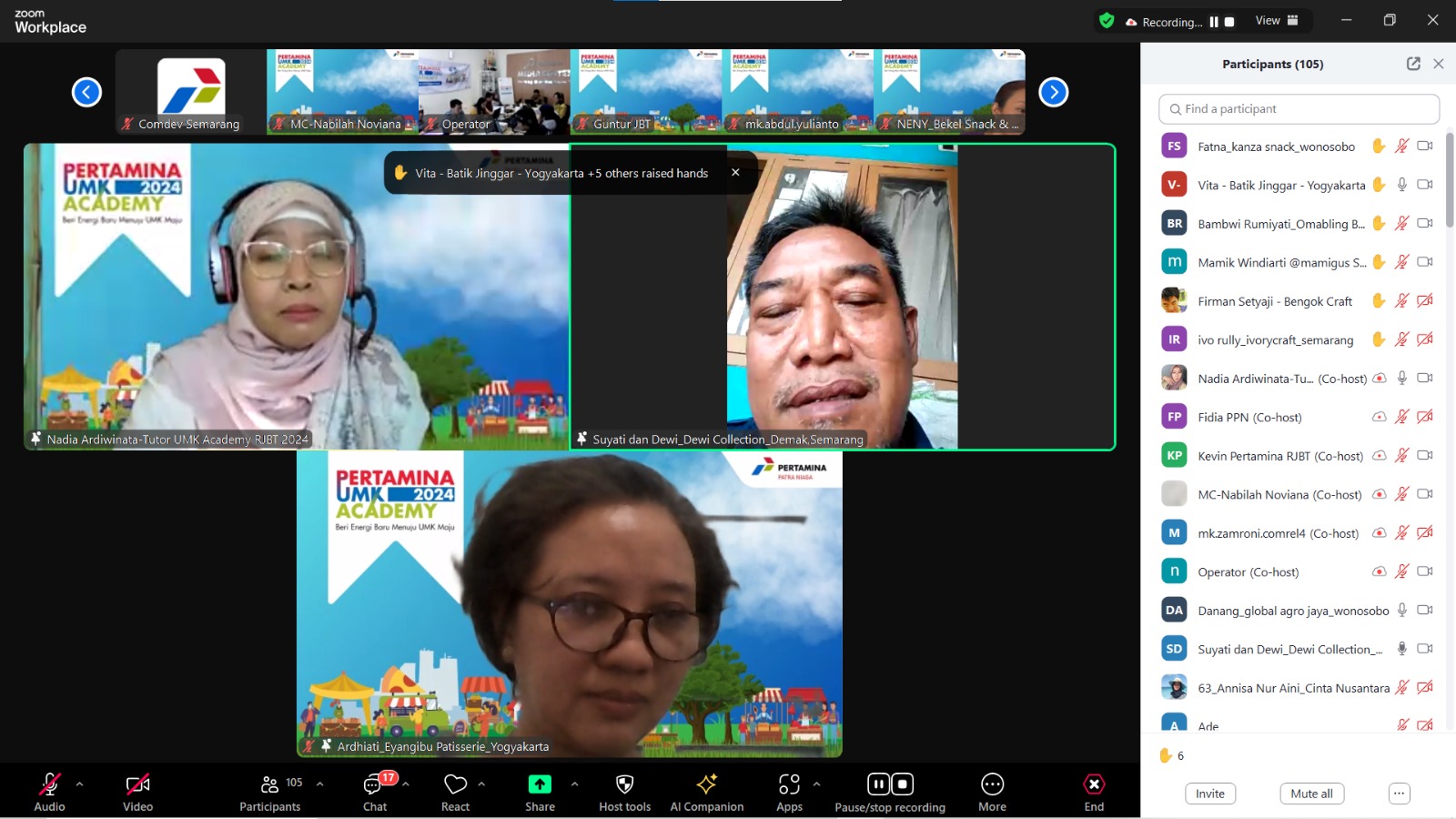
Task: Click the green encryption shield icon
Action: tap(1107, 21)
